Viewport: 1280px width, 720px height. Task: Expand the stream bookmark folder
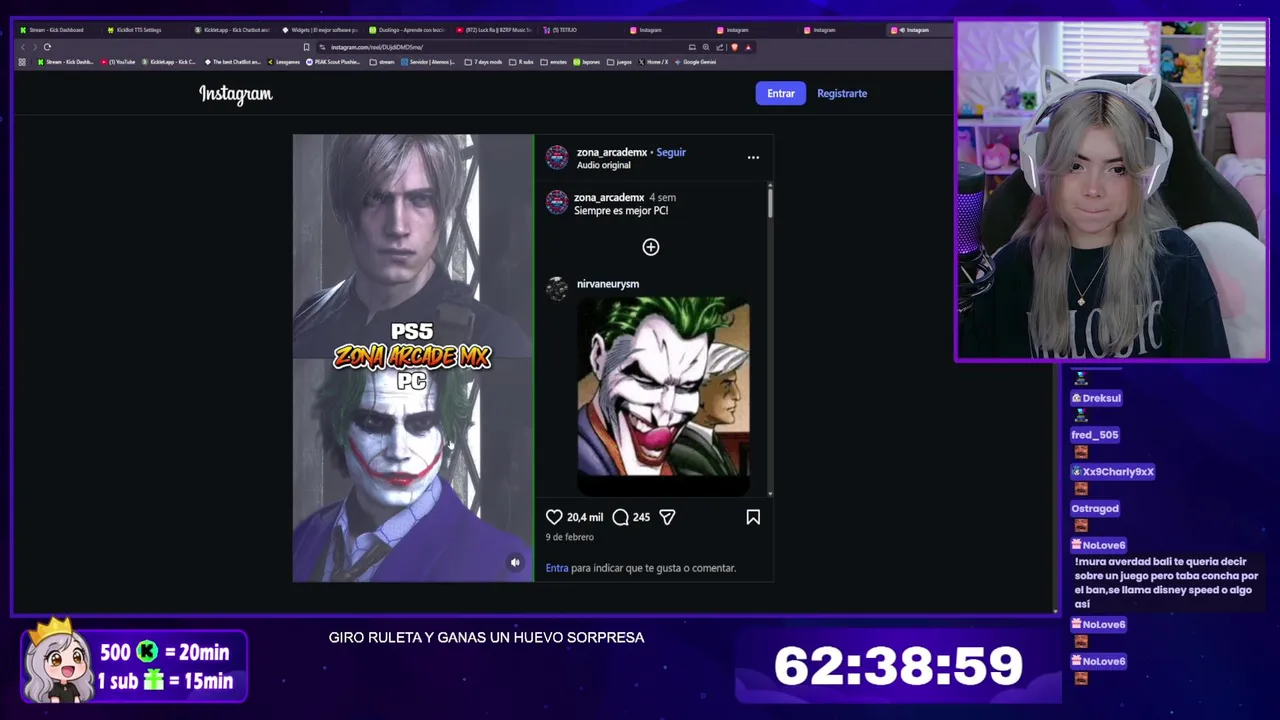(382, 62)
